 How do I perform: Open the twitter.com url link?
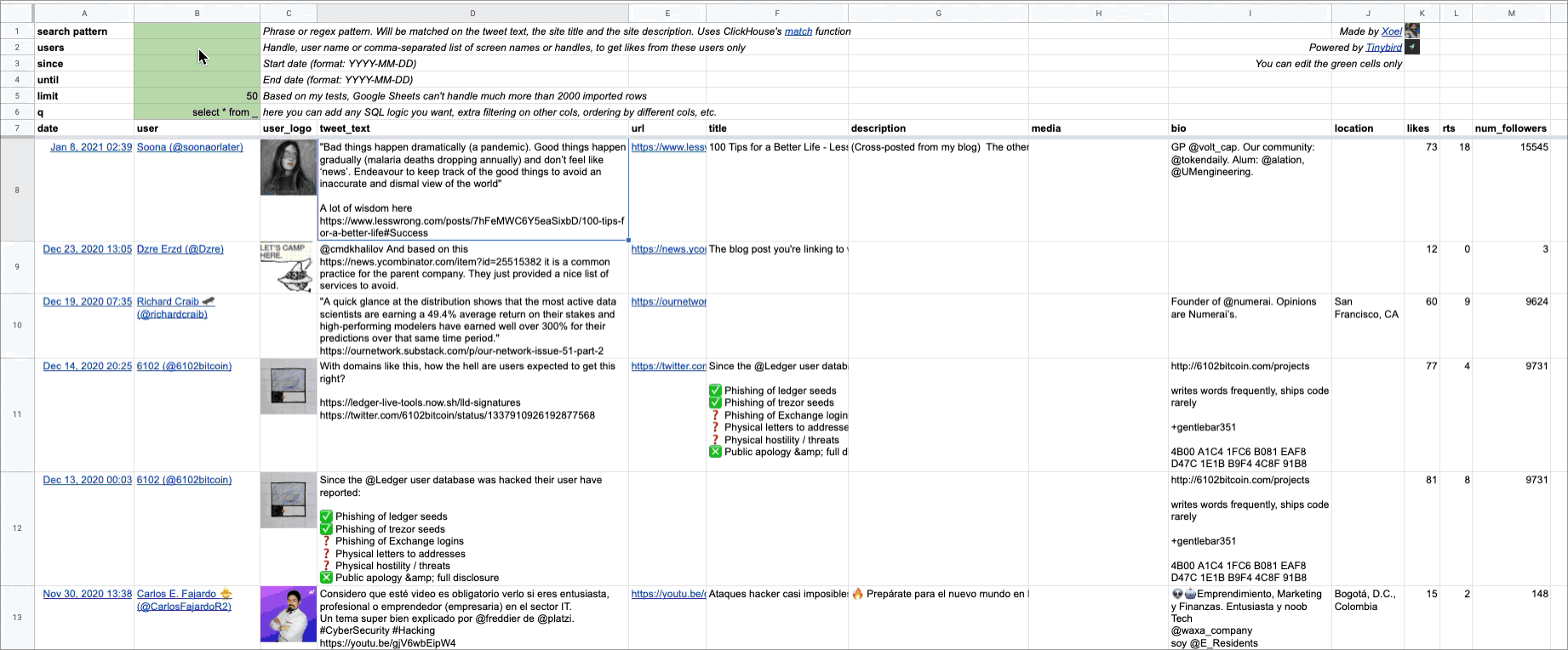[668, 367]
